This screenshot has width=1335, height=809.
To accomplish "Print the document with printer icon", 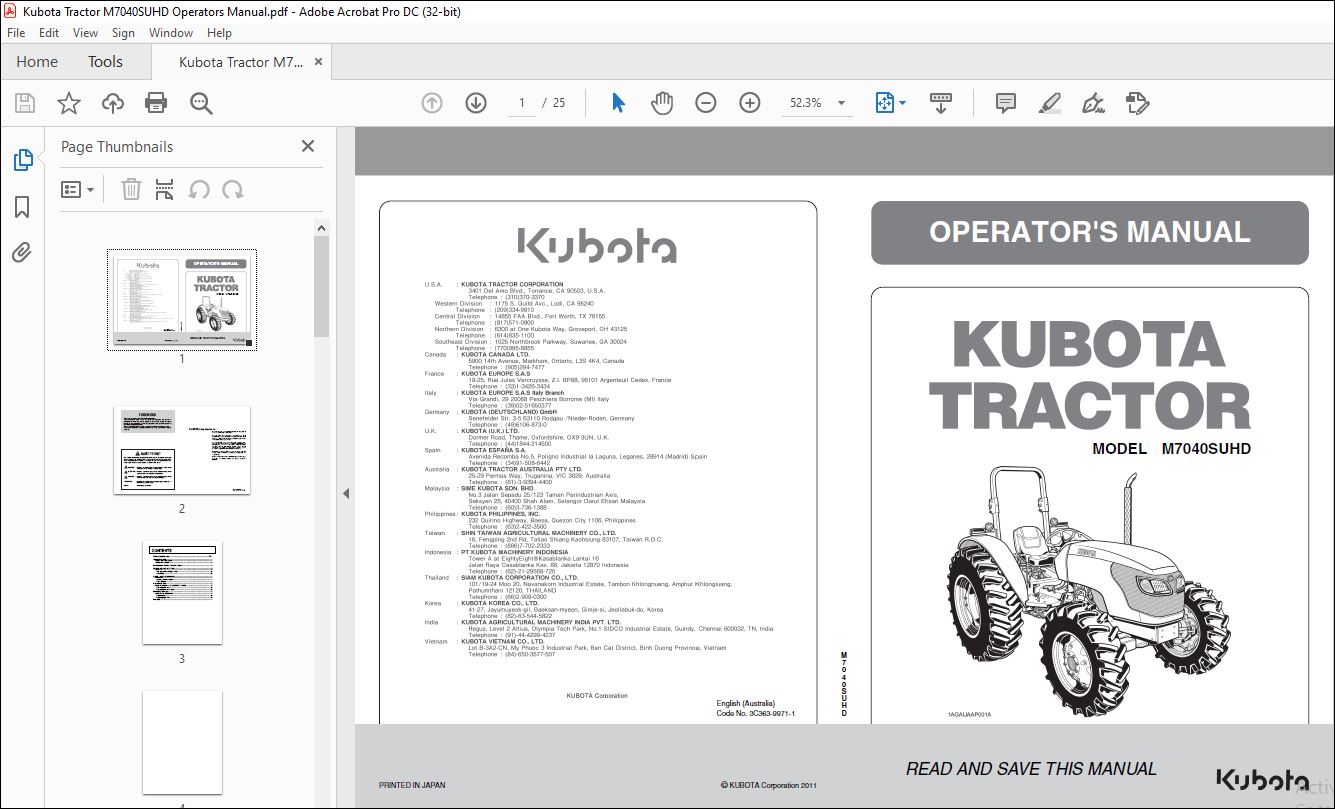I will tap(156, 103).
